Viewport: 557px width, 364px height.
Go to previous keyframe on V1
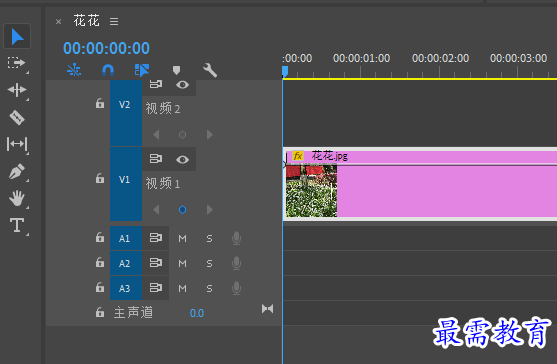(x=156, y=210)
